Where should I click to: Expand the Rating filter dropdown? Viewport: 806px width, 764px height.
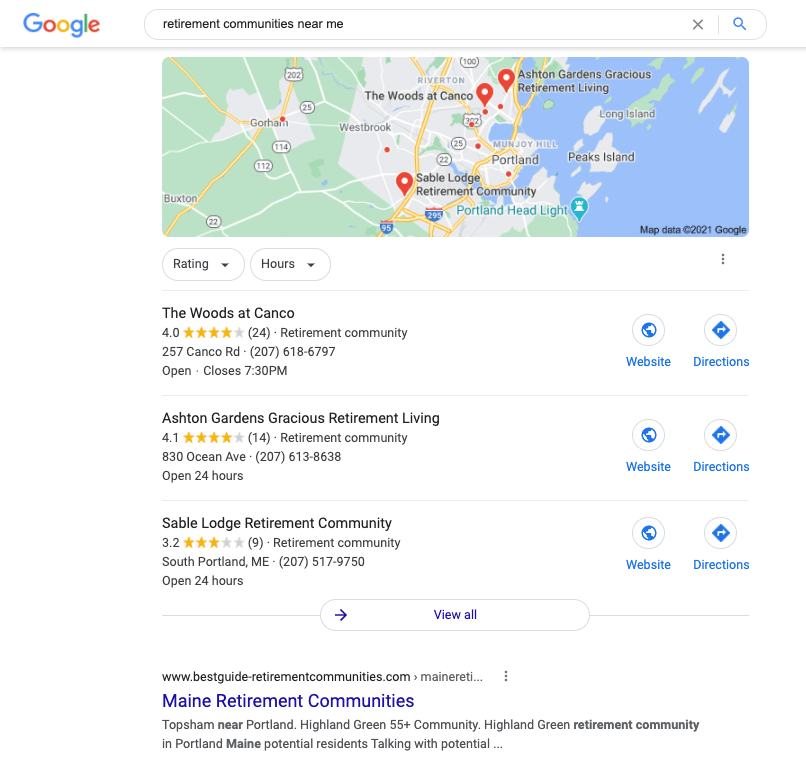point(203,264)
